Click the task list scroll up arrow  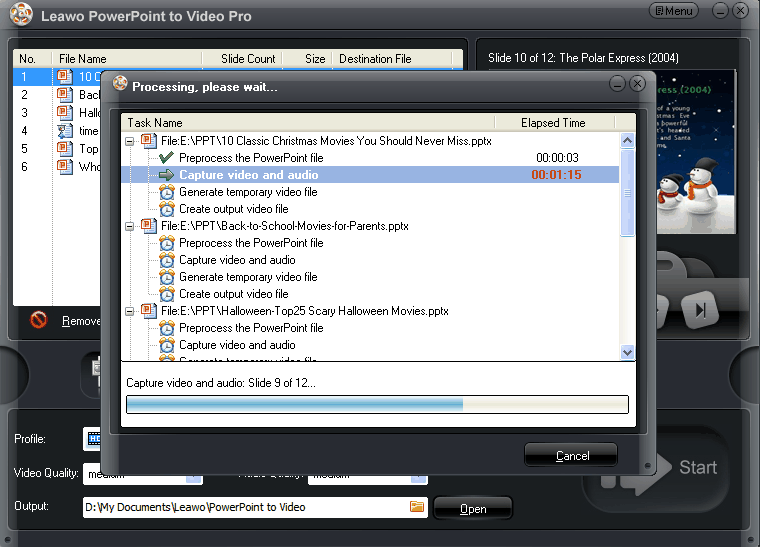tap(627, 141)
